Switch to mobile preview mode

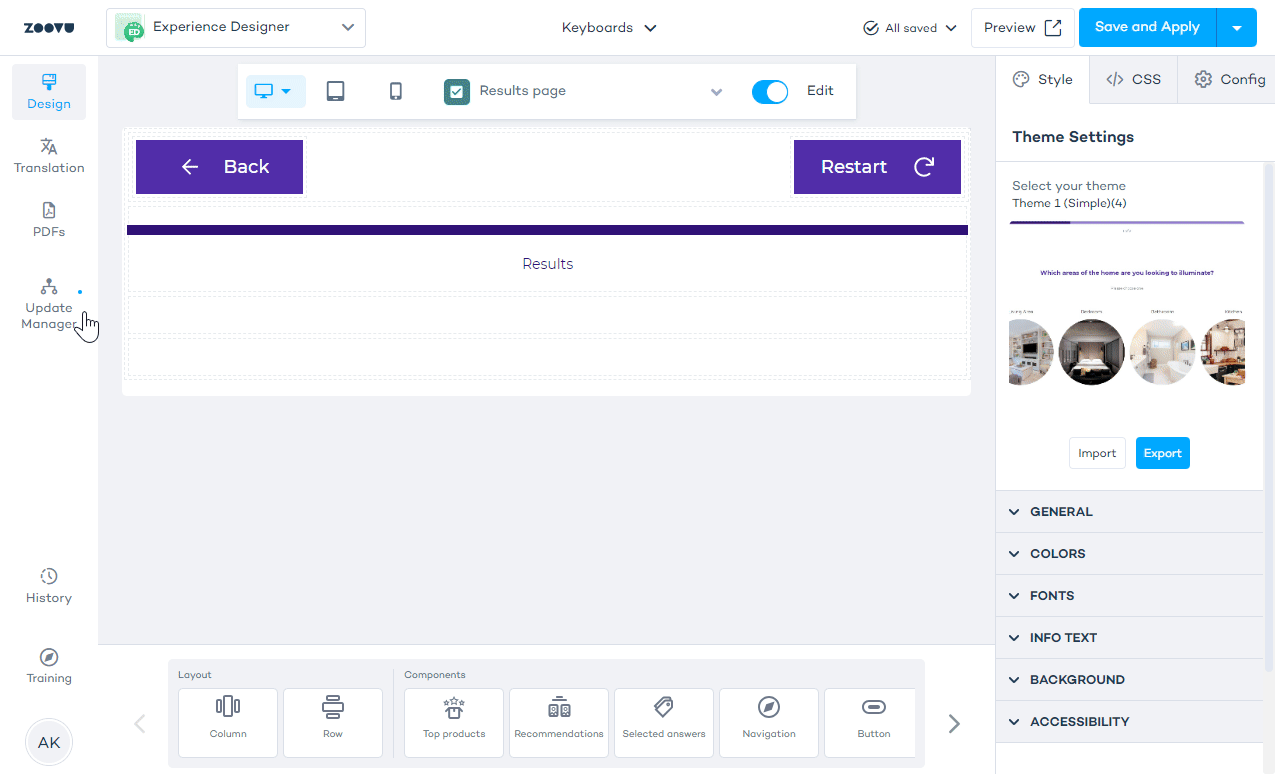click(x=395, y=91)
